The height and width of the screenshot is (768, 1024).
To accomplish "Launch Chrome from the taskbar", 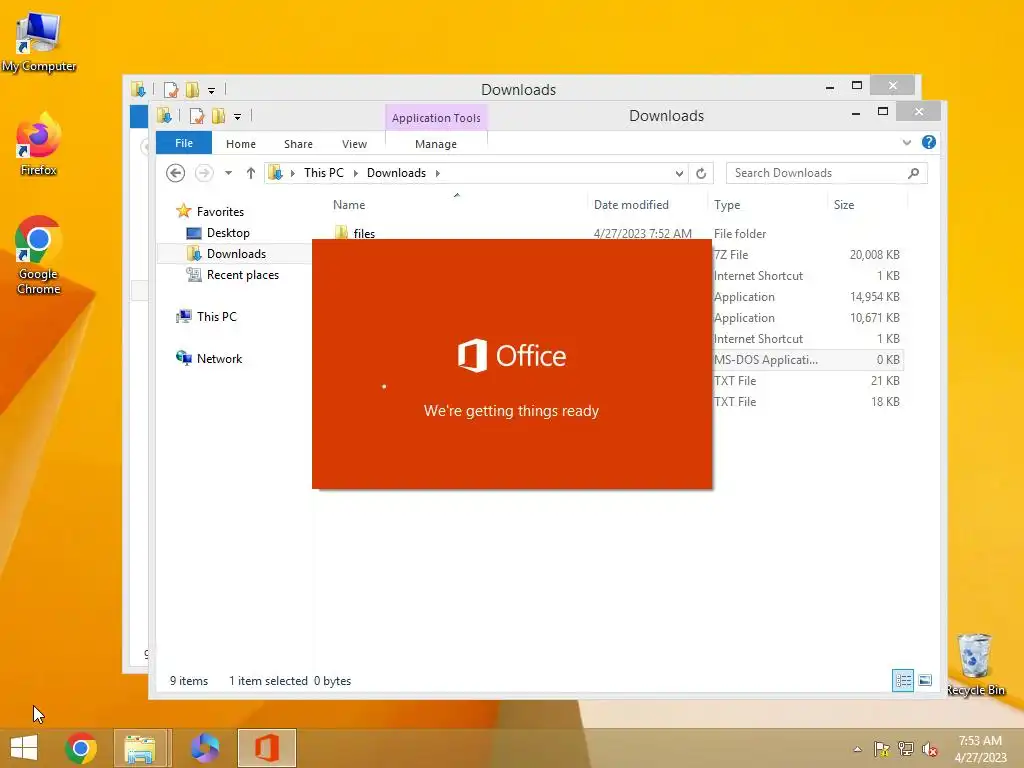I will coord(80,748).
